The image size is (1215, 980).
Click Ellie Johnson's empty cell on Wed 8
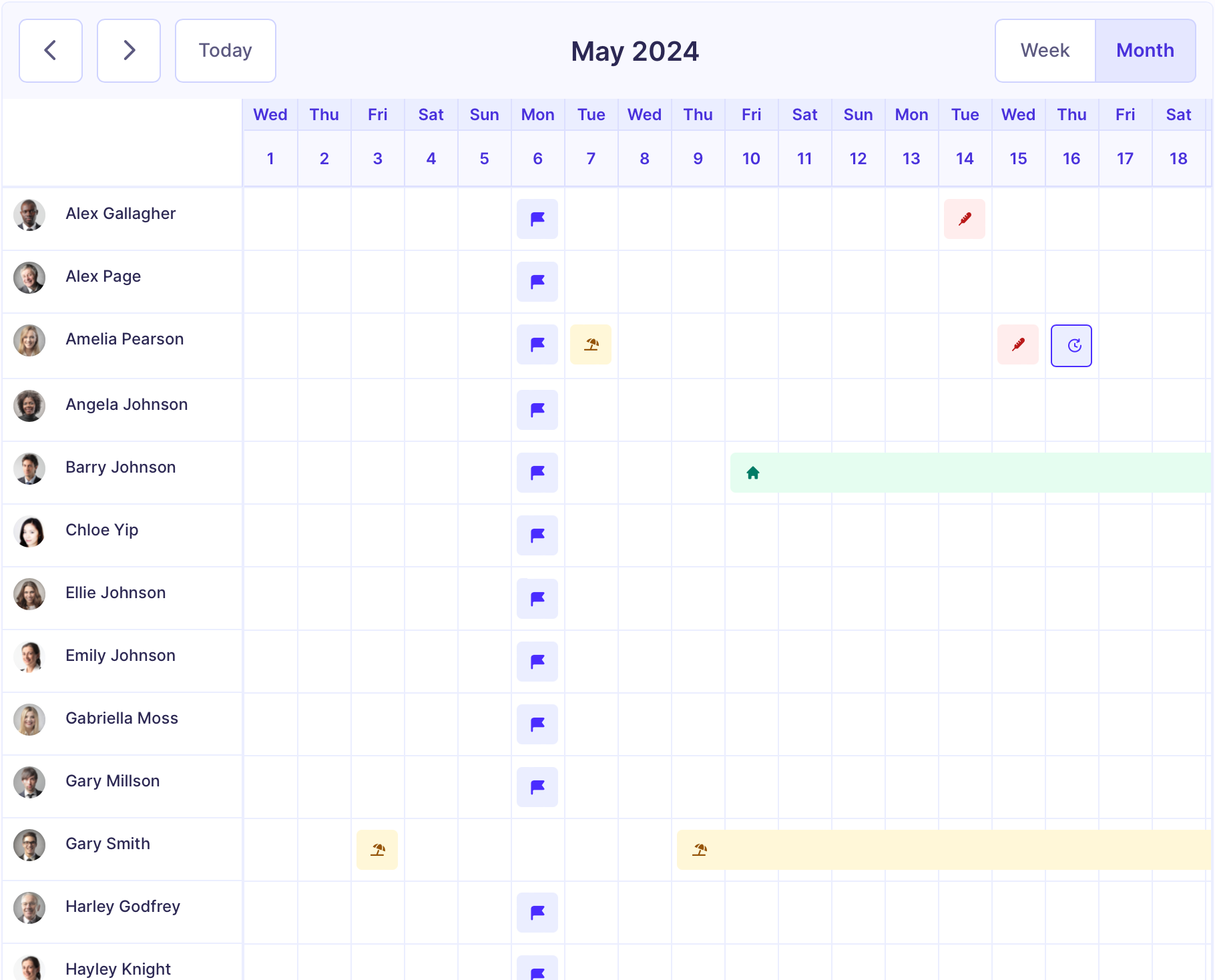pyautogui.click(x=644, y=598)
